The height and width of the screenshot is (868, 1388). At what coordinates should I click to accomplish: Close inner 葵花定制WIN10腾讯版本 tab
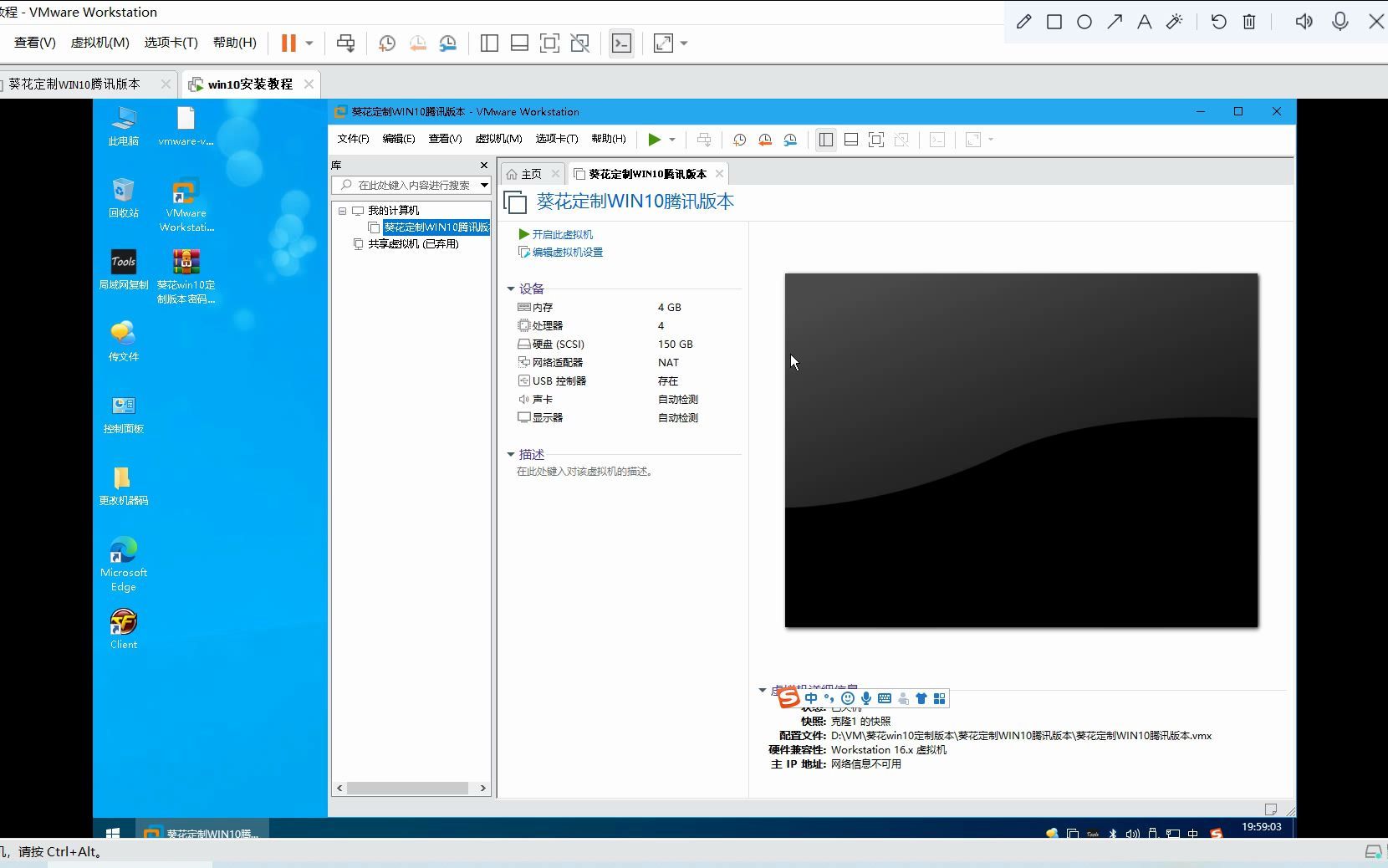(x=719, y=174)
